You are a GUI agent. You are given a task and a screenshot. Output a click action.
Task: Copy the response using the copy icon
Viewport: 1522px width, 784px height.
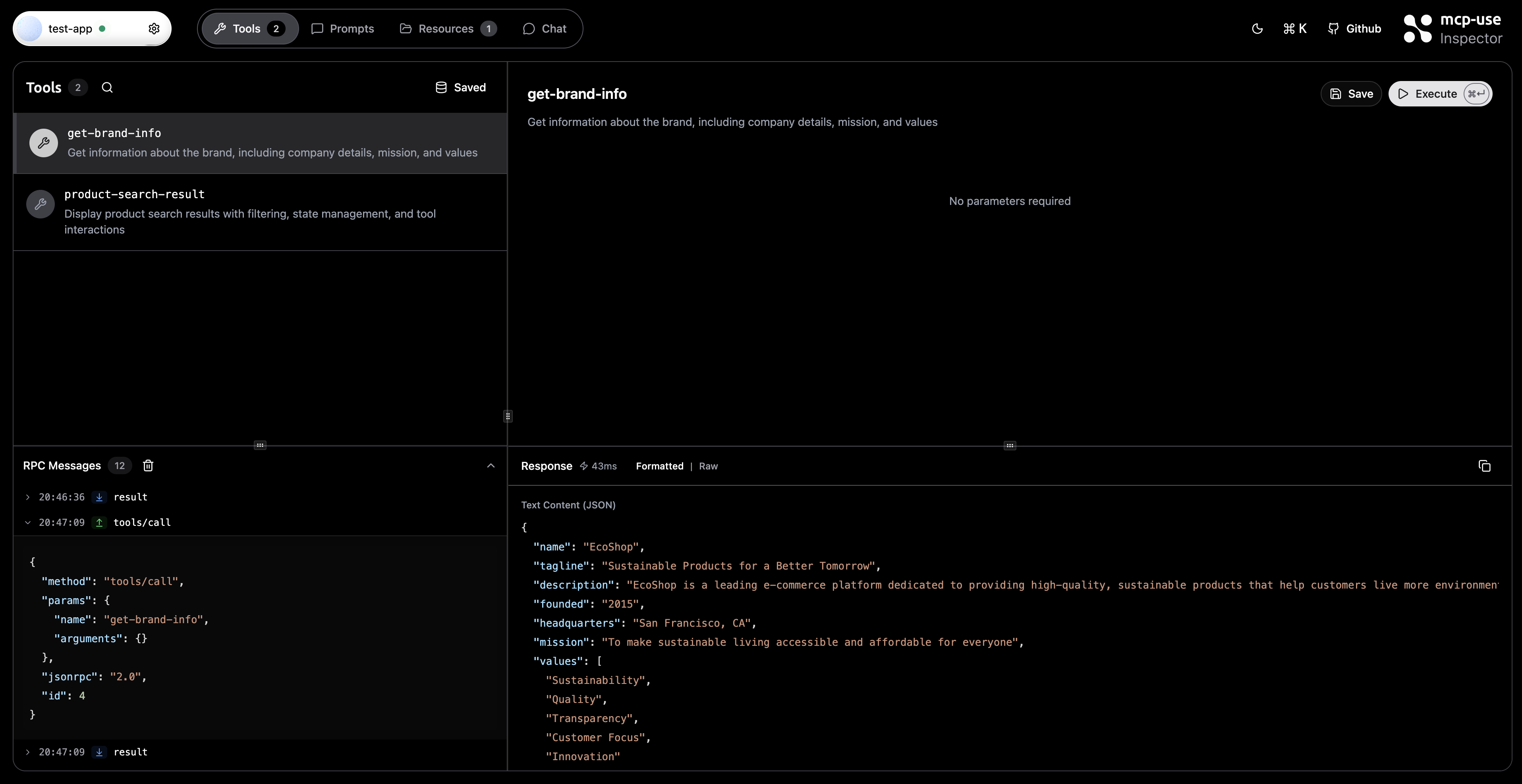pos(1485,465)
